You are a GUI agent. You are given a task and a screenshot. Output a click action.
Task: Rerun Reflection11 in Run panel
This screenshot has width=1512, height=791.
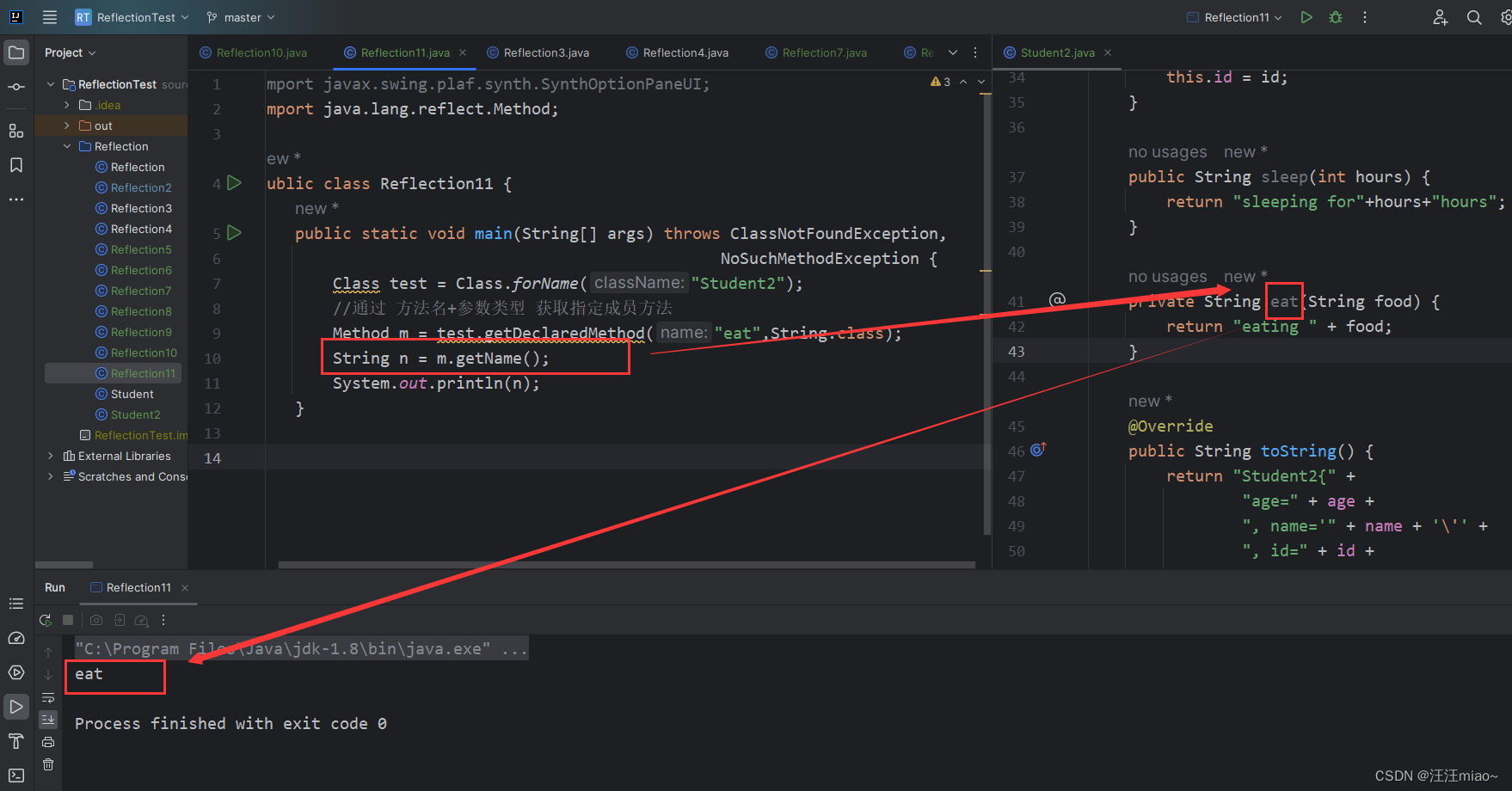tap(46, 620)
